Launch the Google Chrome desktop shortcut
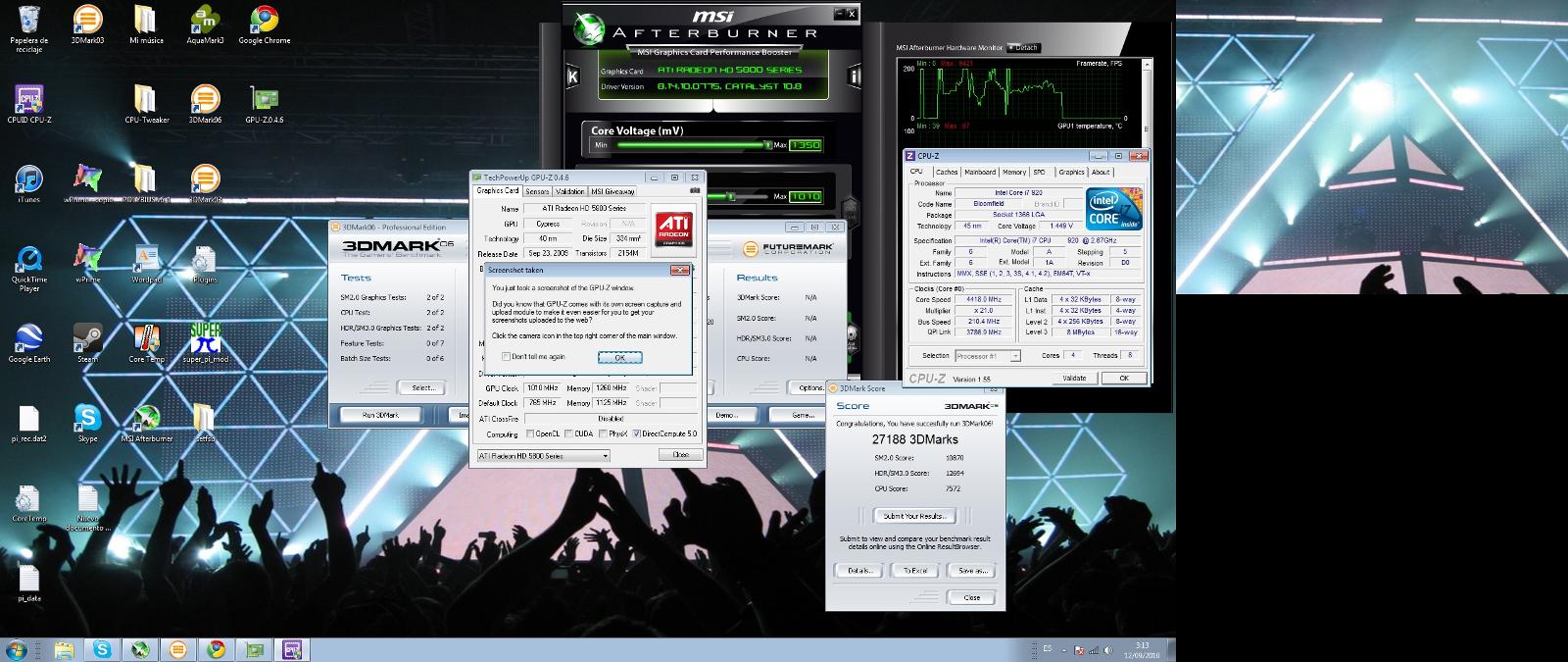The width and height of the screenshot is (1568, 662). click(x=264, y=25)
